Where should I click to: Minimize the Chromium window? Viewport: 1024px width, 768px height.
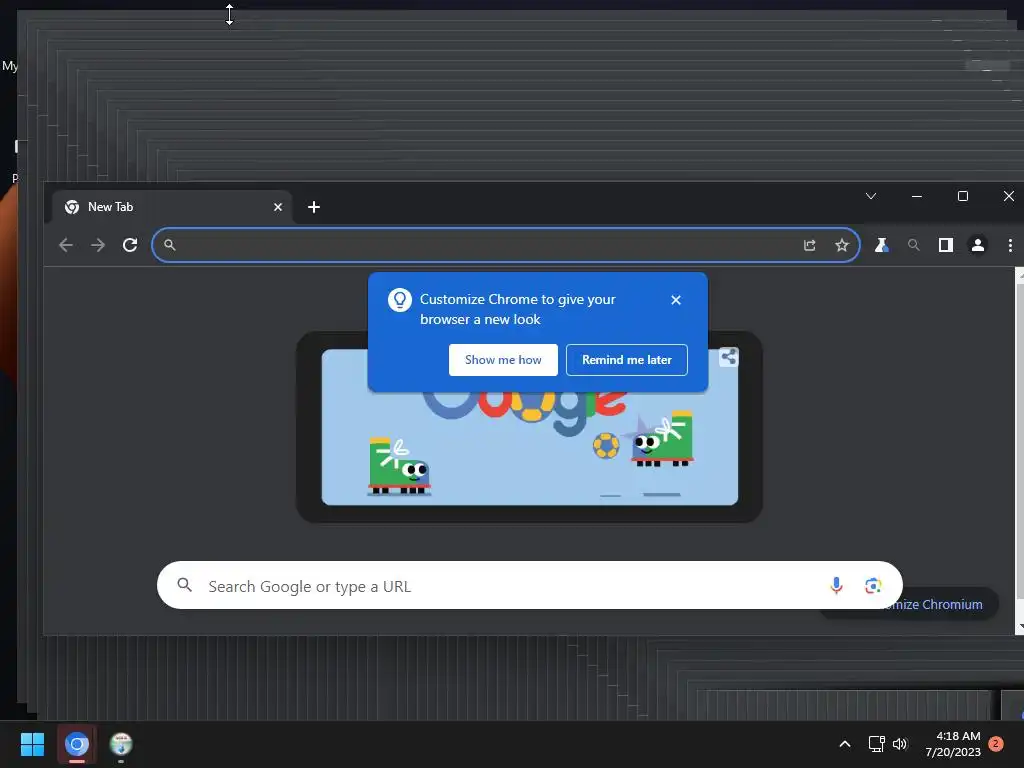pos(917,196)
